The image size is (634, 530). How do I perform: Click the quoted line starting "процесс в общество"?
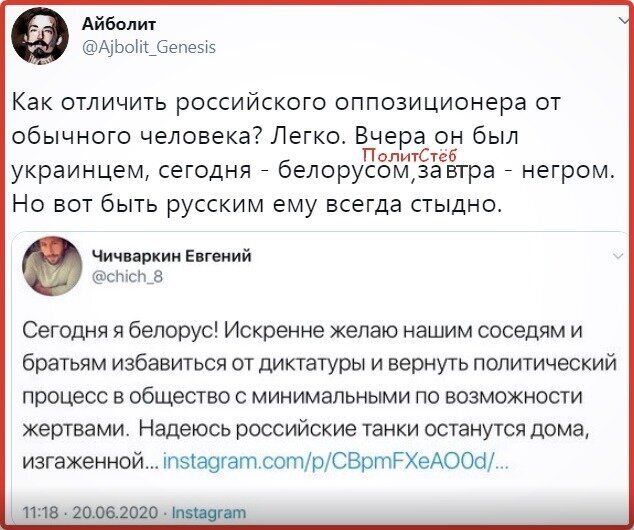302,397
